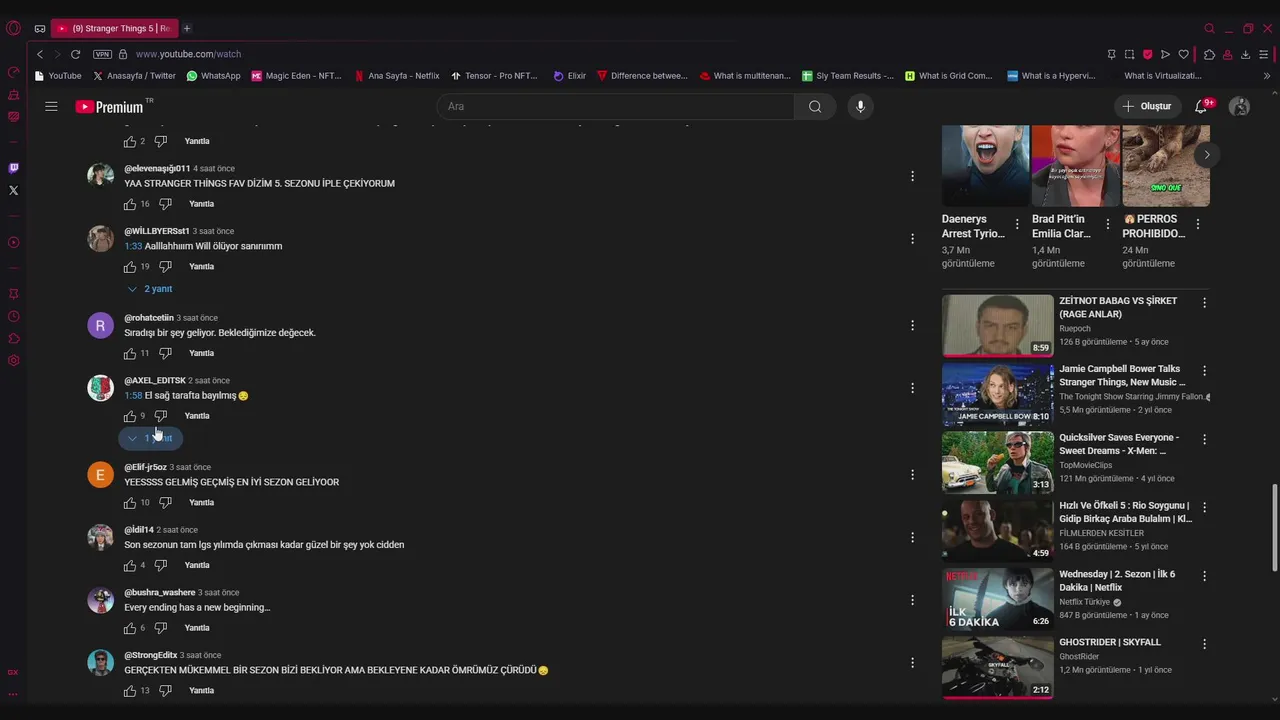Reply to @rohatcetiin with Yanıtla
Viewport: 1280px width, 720px height.
[x=202, y=353]
